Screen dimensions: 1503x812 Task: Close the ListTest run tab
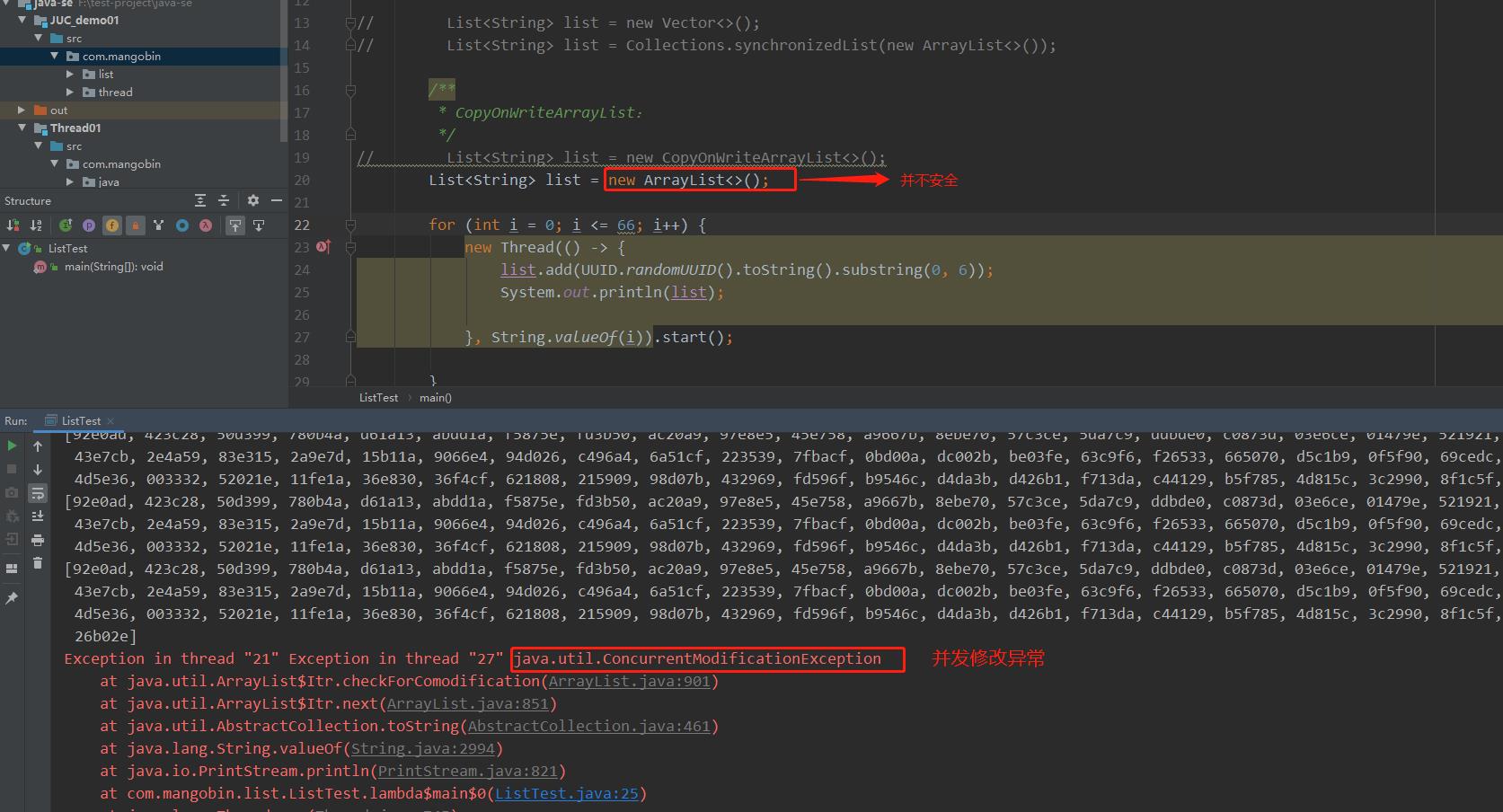[x=111, y=420]
